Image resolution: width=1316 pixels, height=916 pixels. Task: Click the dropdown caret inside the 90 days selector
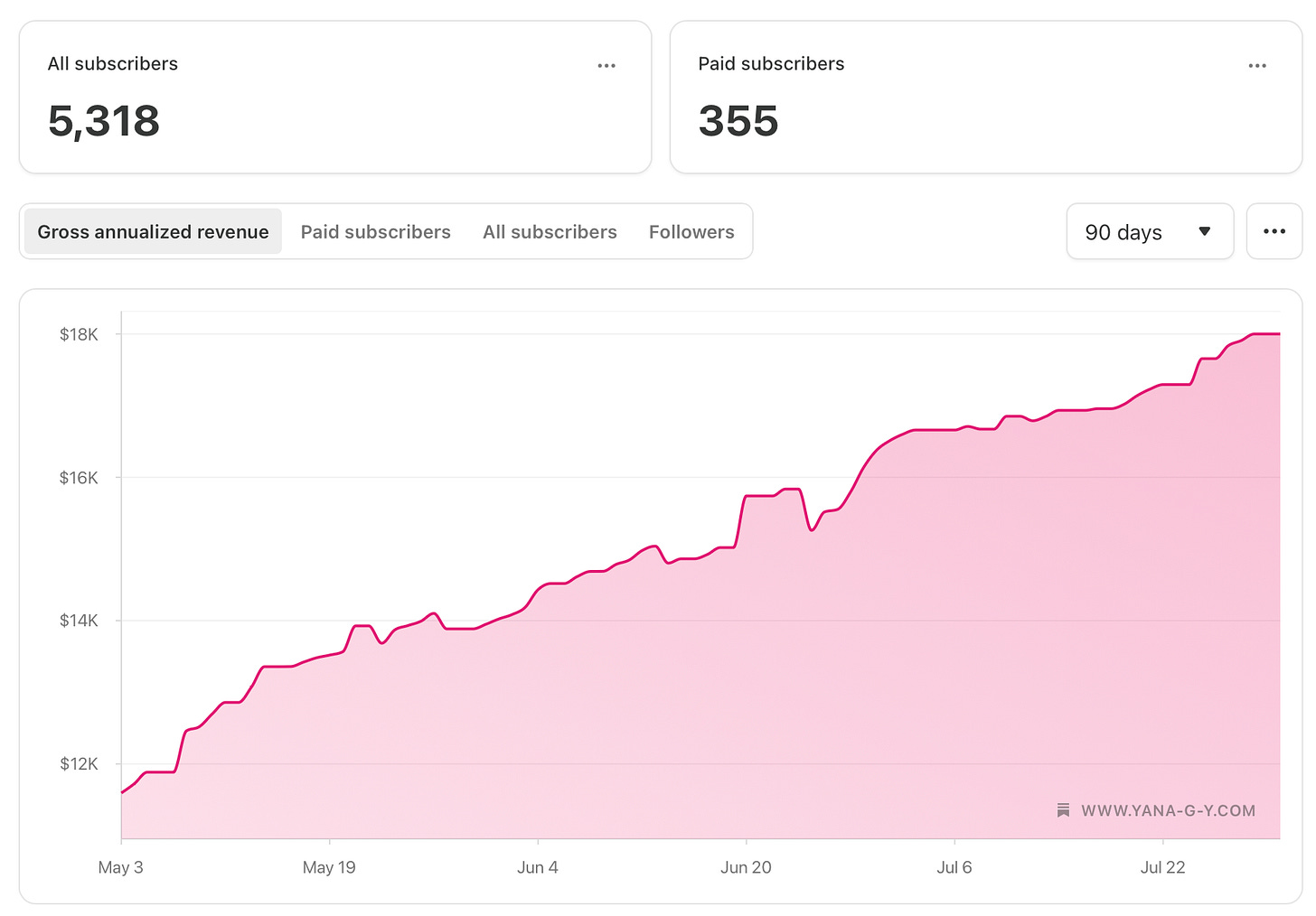coord(1206,231)
